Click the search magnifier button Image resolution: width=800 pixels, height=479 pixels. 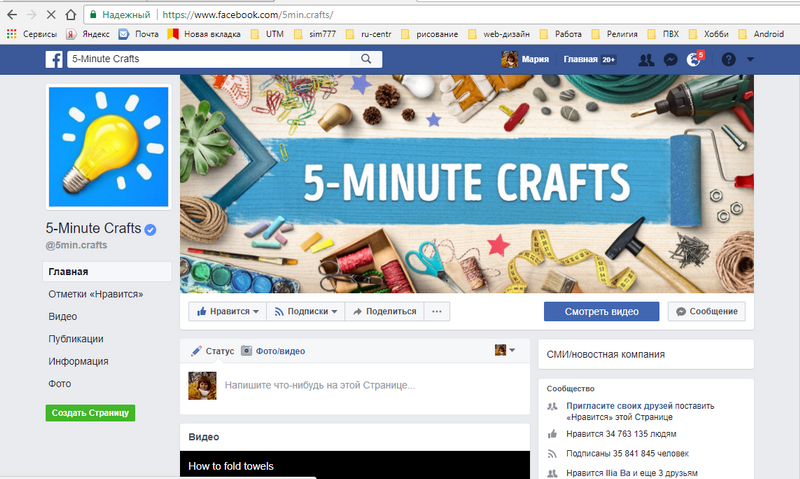coord(366,59)
